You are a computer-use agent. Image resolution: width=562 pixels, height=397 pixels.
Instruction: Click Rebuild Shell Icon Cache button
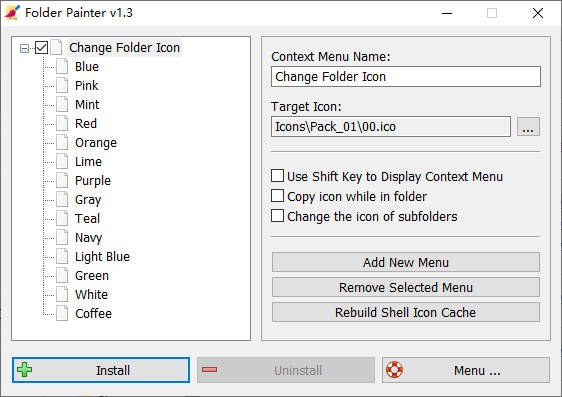coord(406,312)
